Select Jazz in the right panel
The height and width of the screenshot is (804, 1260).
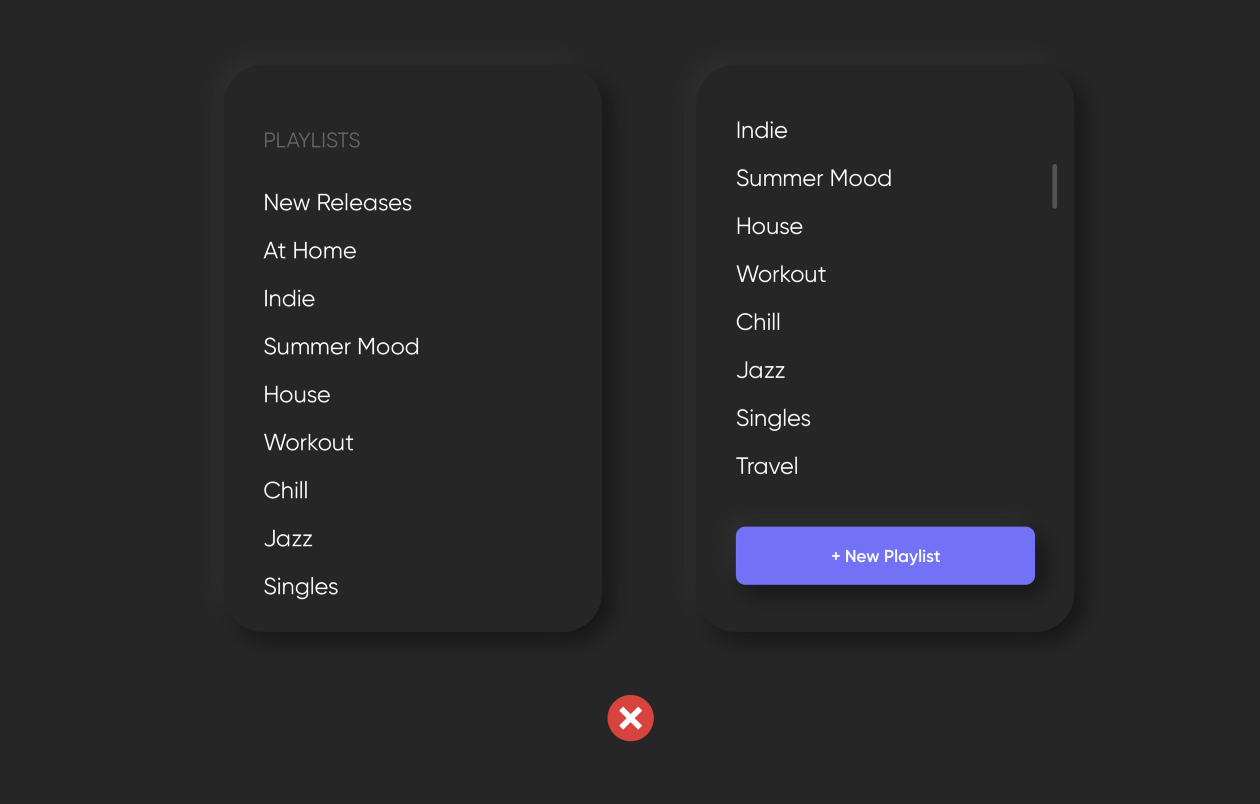coord(760,370)
